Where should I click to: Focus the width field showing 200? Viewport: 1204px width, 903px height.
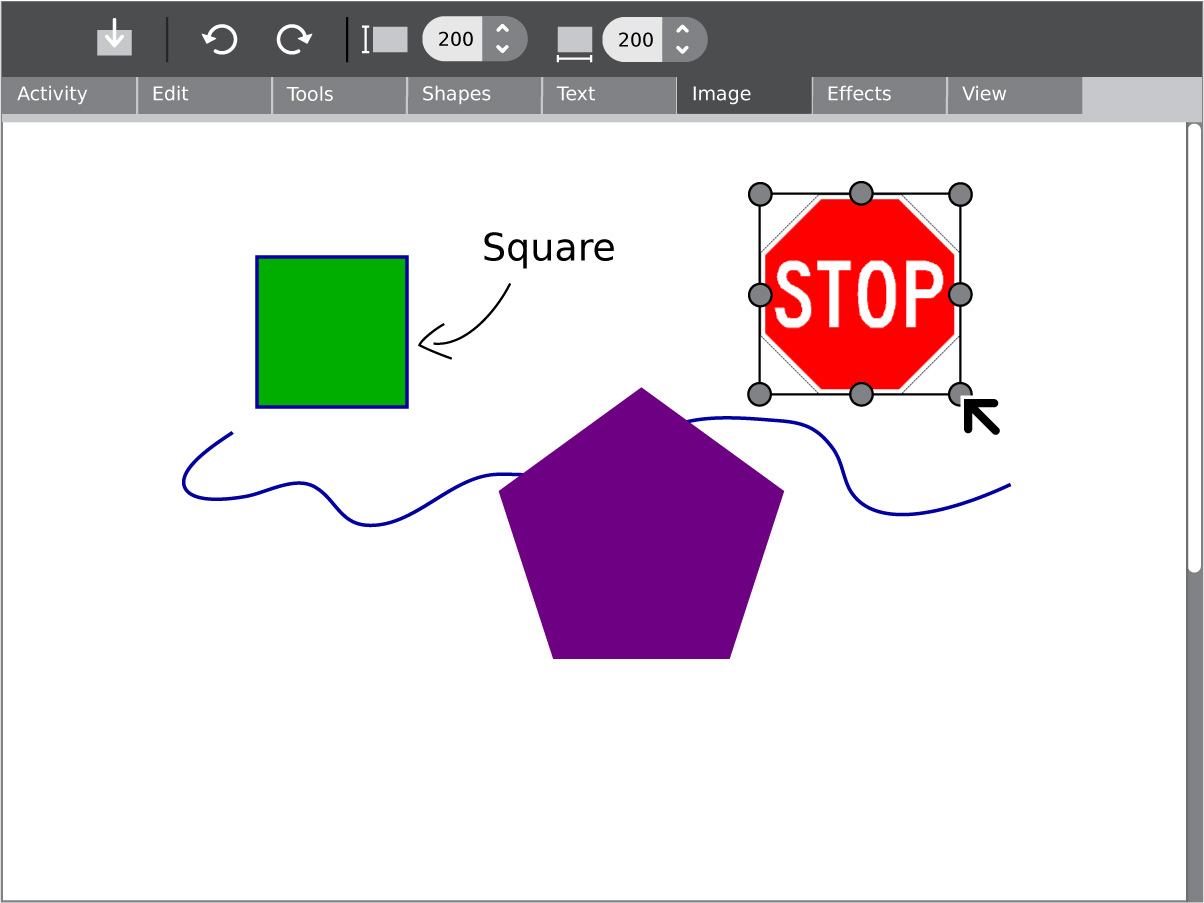click(635, 40)
